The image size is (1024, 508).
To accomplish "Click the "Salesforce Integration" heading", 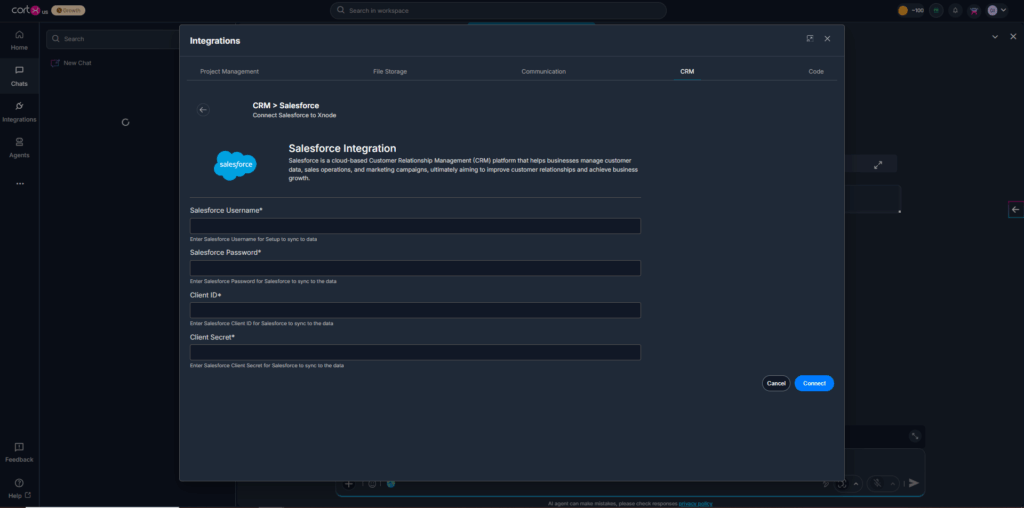I will tap(342, 148).
